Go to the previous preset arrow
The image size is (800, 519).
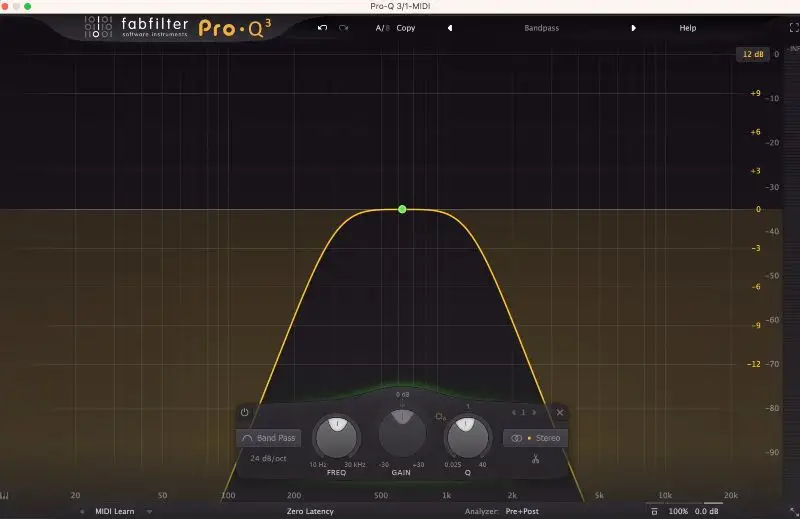(x=450, y=28)
